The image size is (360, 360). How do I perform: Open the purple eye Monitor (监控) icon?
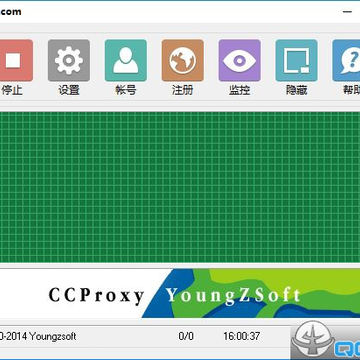pos(239,60)
